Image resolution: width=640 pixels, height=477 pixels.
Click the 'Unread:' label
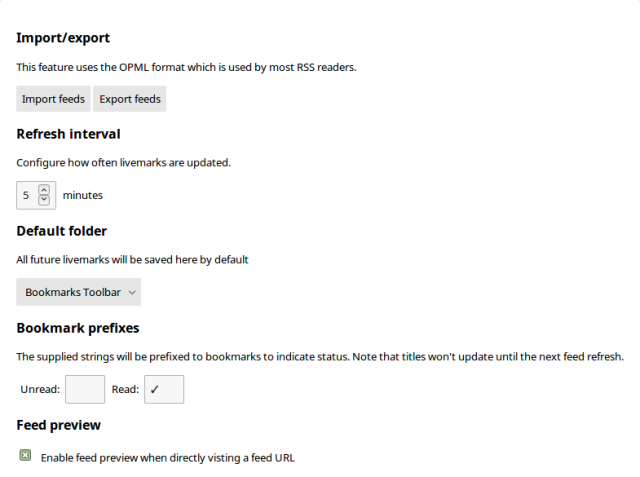40,389
